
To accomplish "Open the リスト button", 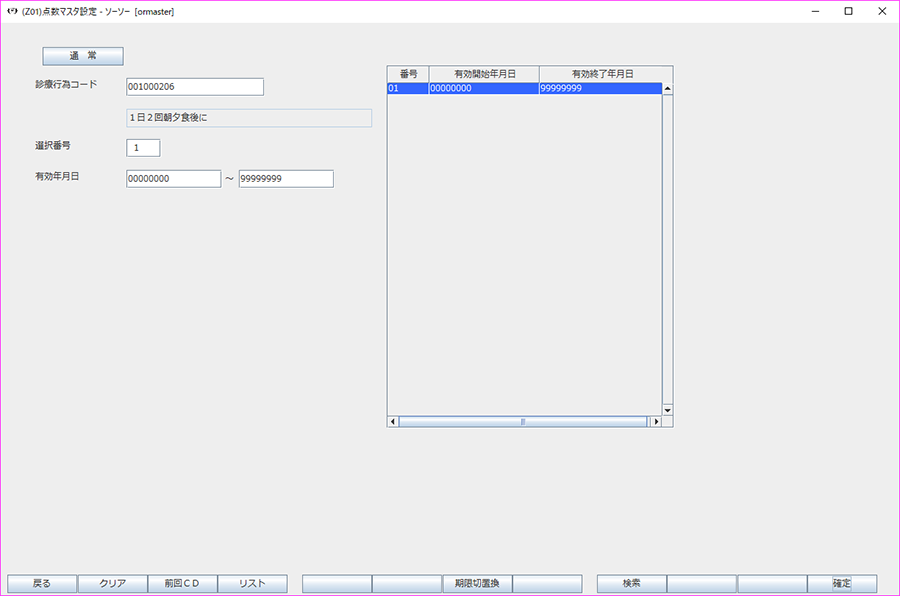I will click(x=252, y=583).
